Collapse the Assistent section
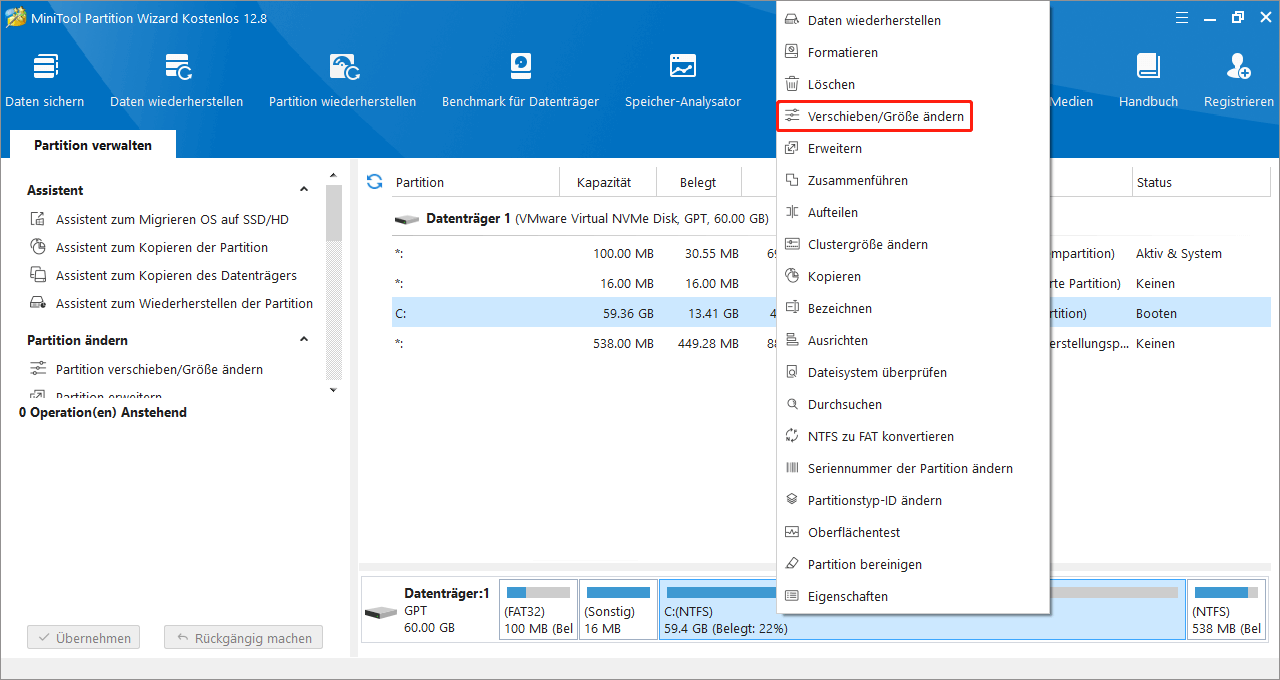The height and width of the screenshot is (680, 1280). [304, 190]
